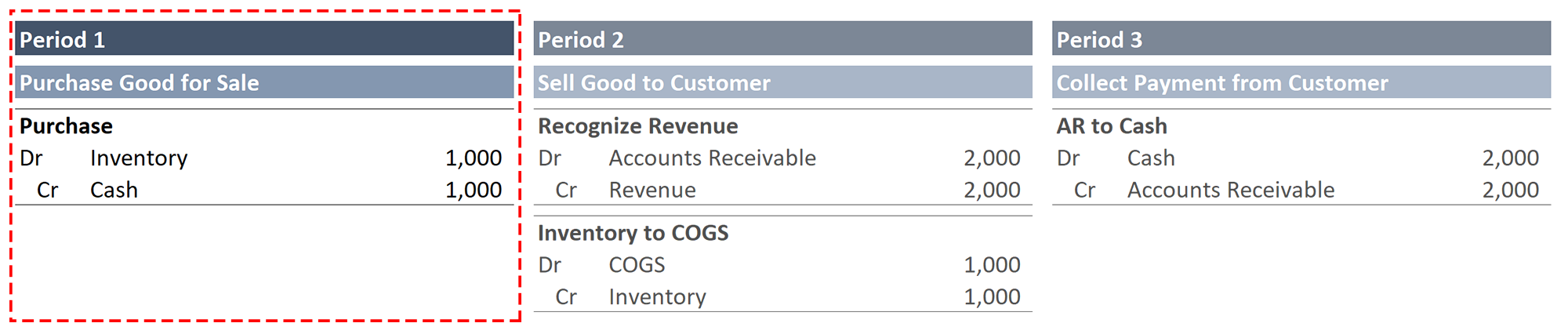
Task: Select the Dr Inventory line in Period 1
Action: click(264, 158)
